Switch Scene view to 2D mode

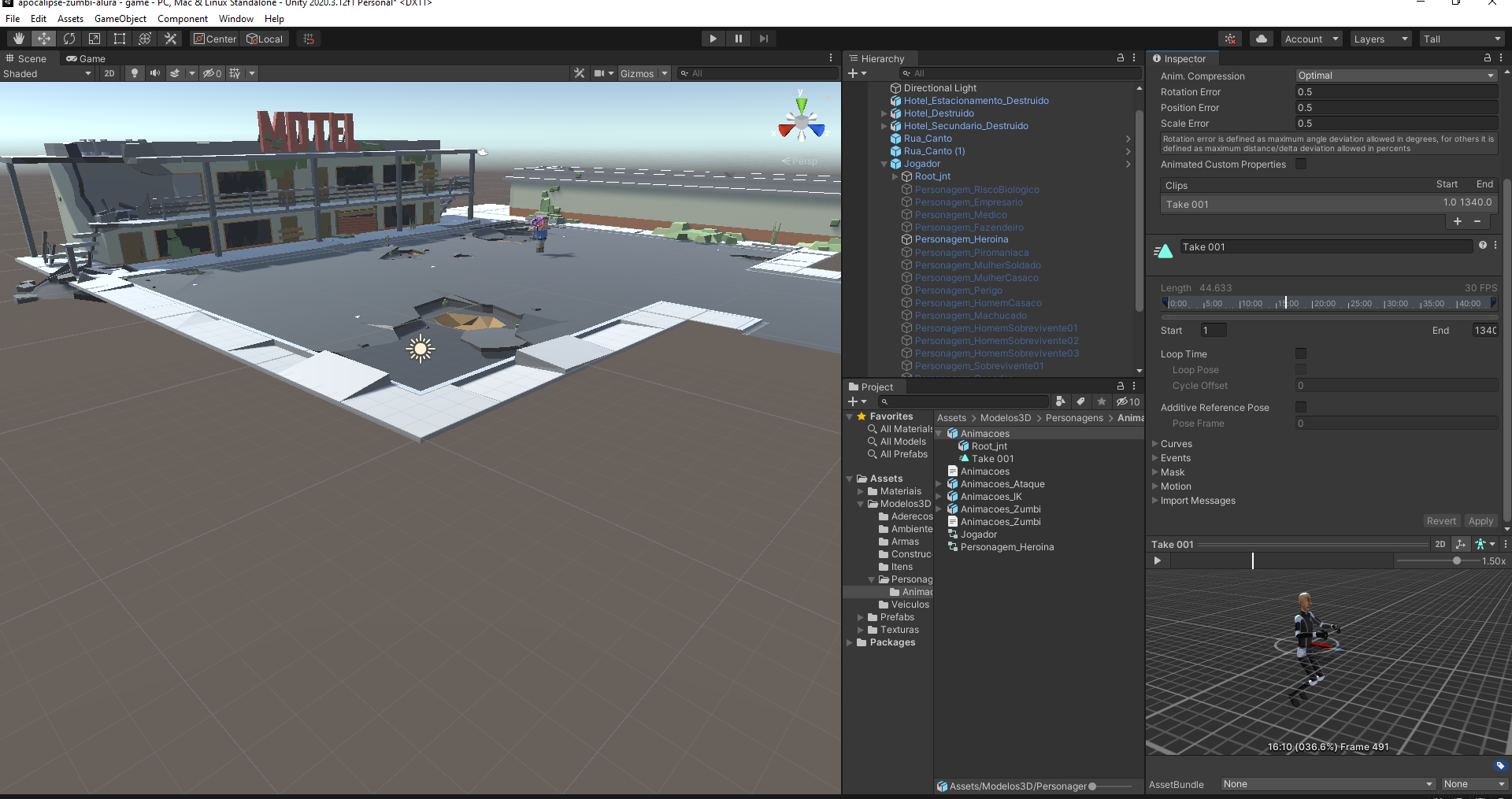pos(109,73)
